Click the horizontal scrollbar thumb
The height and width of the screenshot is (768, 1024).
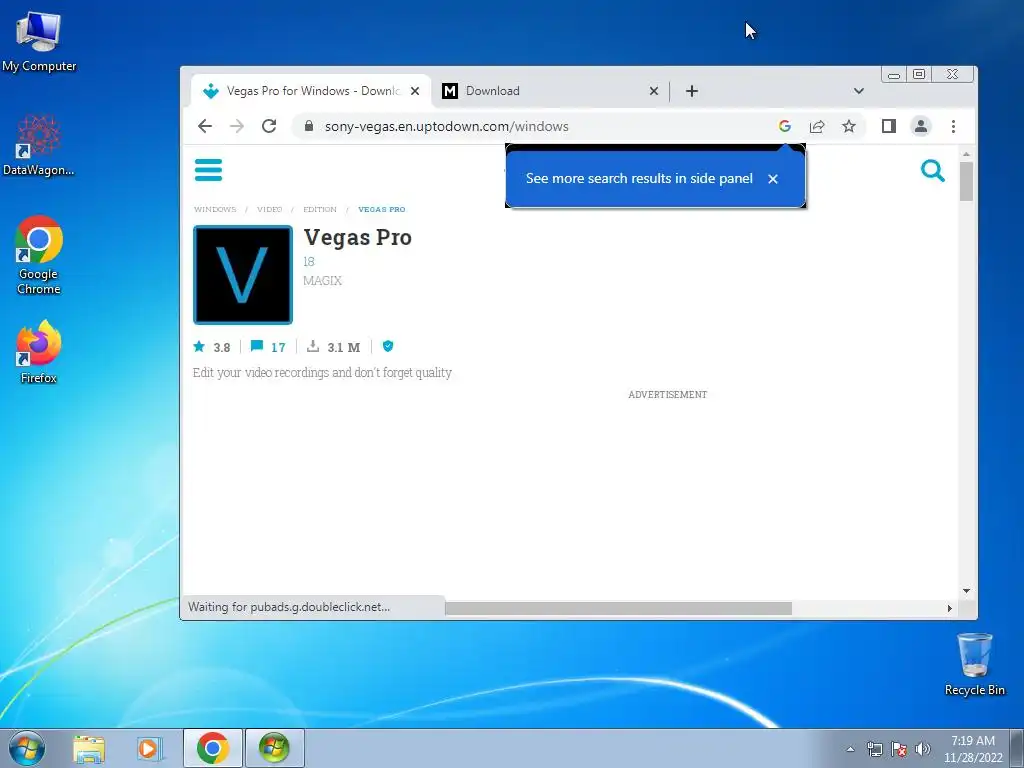[618, 608]
